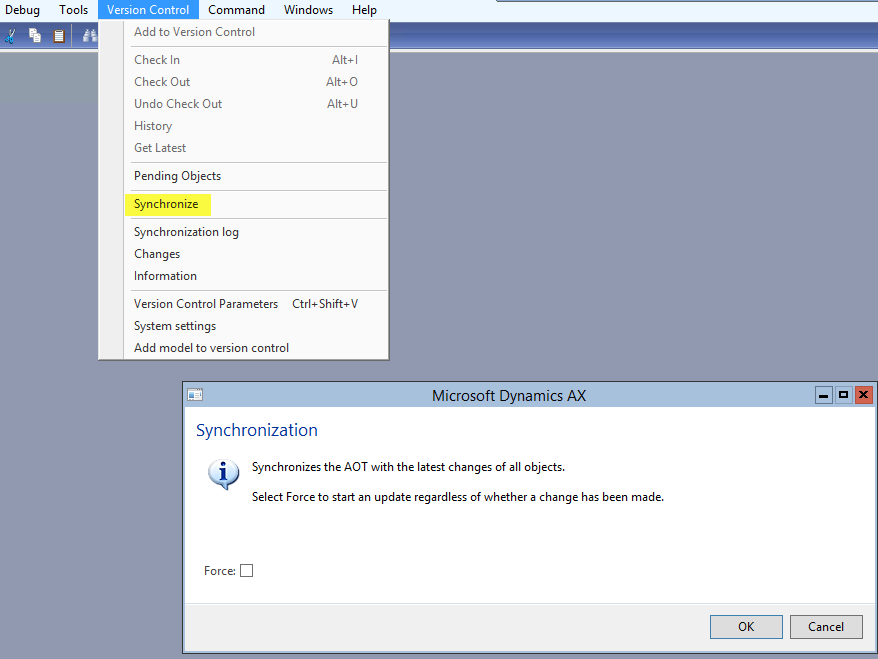Click the blue information icon in dialog
This screenshot has width=878, height=659.
[223, 474]
